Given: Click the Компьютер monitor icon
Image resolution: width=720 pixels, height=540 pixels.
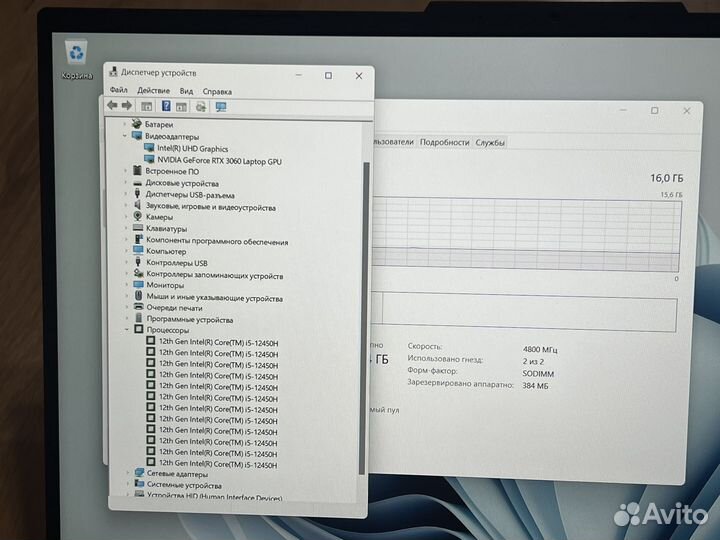Looking at the screenshot, I should point(138,250).
